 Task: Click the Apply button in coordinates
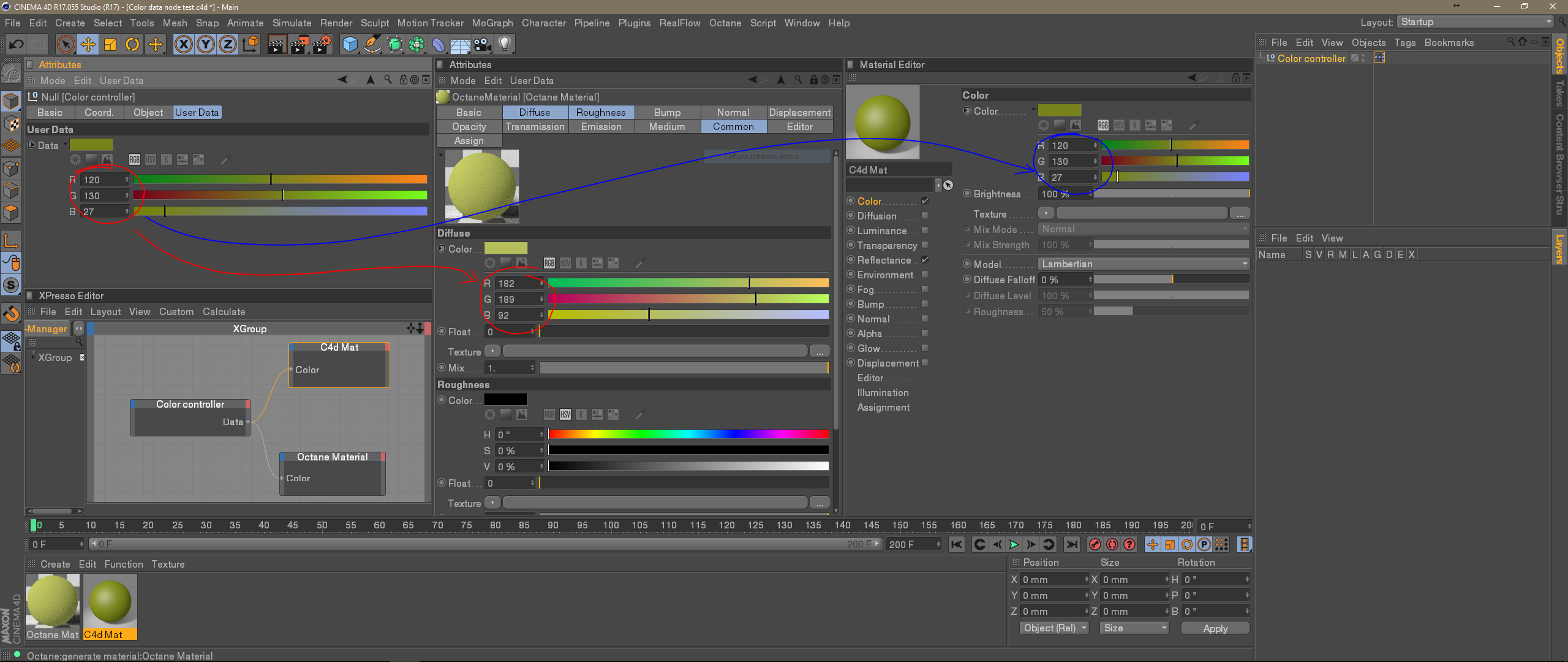coord(1215,628)
